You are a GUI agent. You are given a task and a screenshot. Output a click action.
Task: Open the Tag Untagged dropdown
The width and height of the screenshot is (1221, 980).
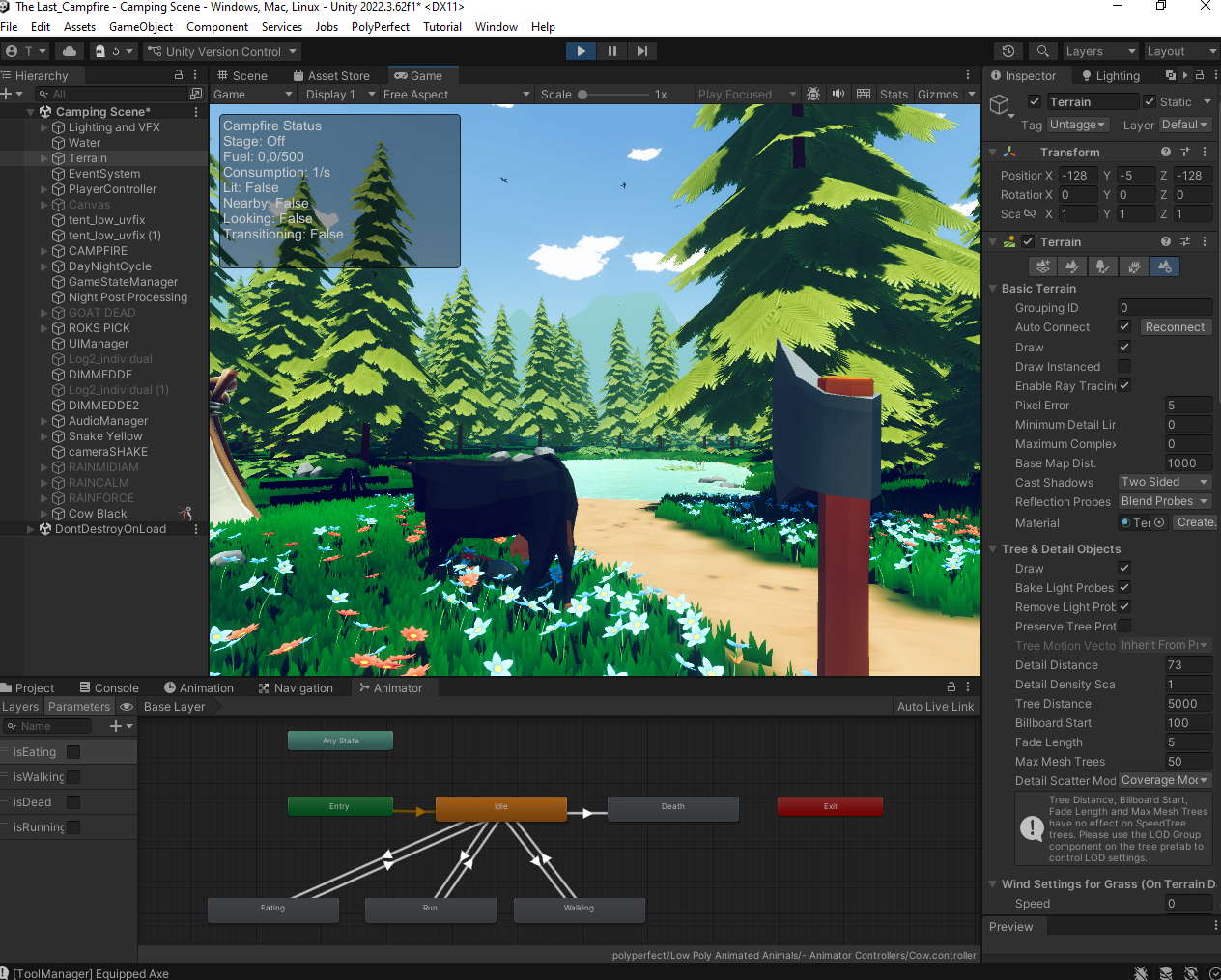tap(1077, 125)
